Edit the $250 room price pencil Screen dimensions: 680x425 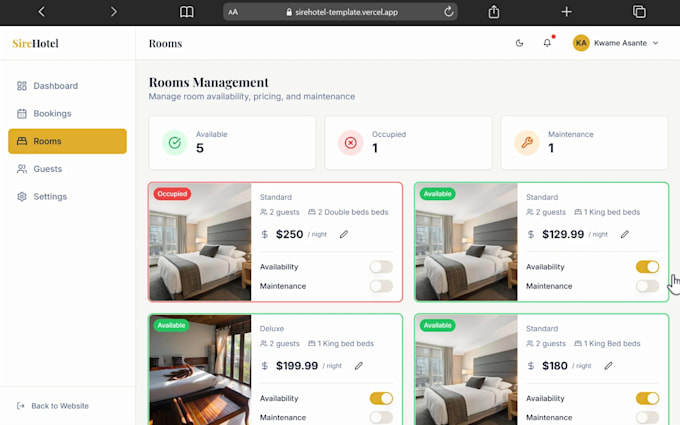(343, 235)
